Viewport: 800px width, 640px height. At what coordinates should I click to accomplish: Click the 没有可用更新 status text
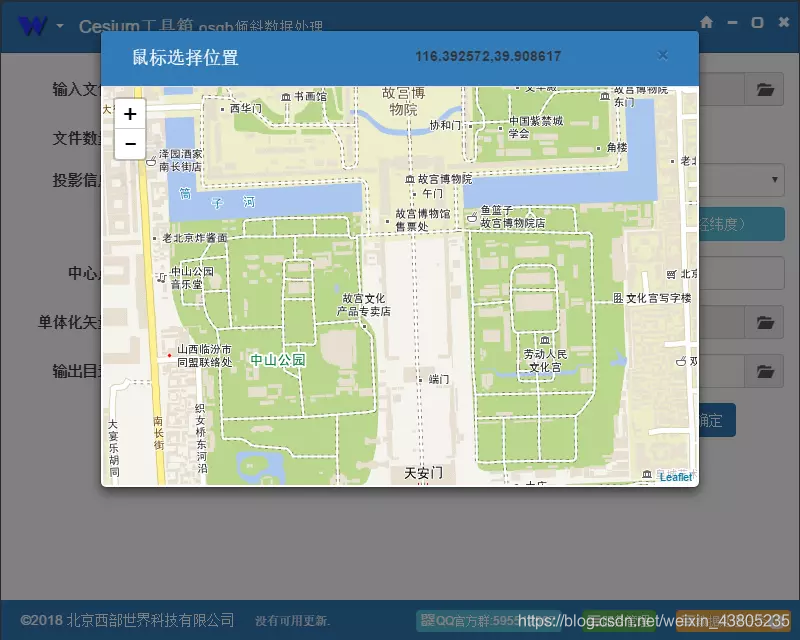coord(292,621)
